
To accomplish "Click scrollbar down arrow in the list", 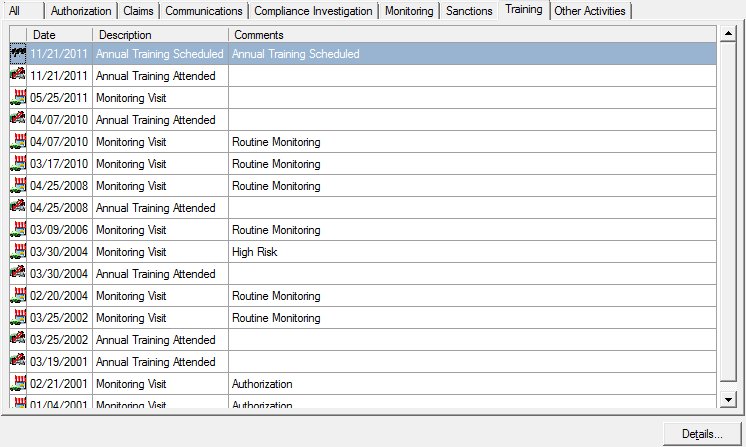I will tap(727, 400).
